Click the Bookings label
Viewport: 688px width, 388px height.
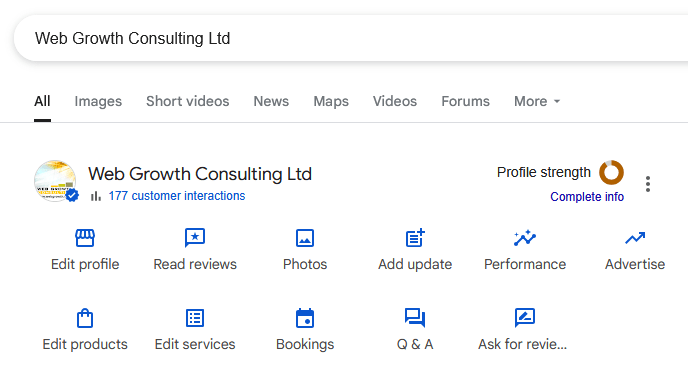[x=305, y=345]
